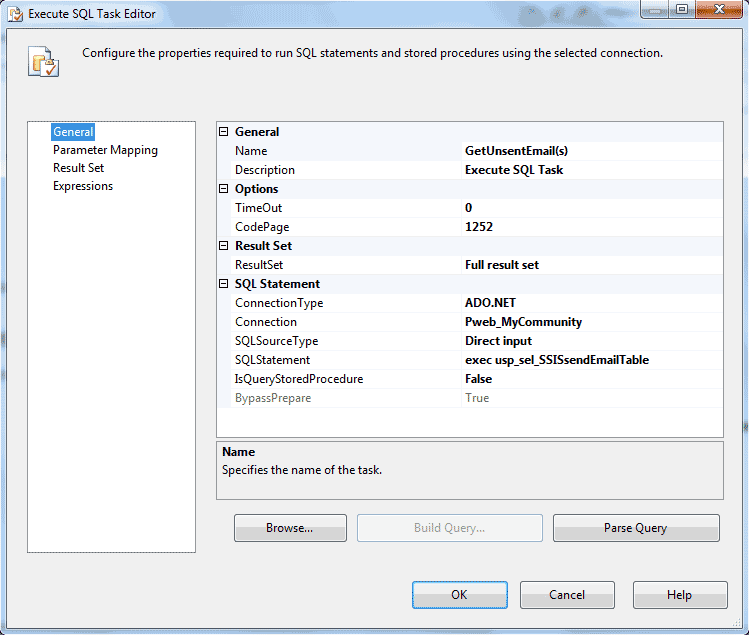
Task: Switch to the Result Set page
Action: coord(78,168)
